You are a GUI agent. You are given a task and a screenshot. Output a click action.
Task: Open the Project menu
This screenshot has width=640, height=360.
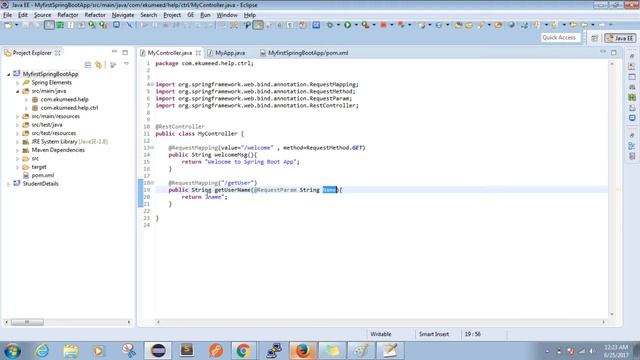point(172,15)
